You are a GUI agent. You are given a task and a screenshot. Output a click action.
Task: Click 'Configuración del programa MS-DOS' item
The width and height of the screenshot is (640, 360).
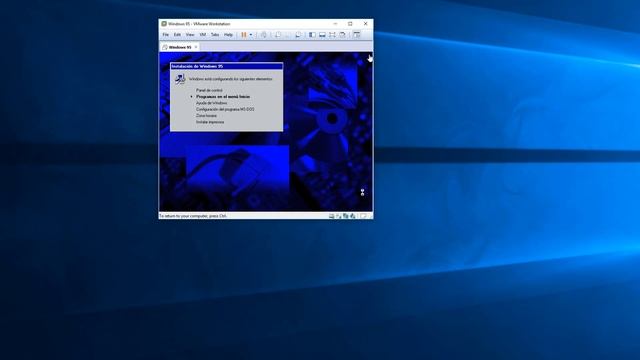tap(225, 109)
